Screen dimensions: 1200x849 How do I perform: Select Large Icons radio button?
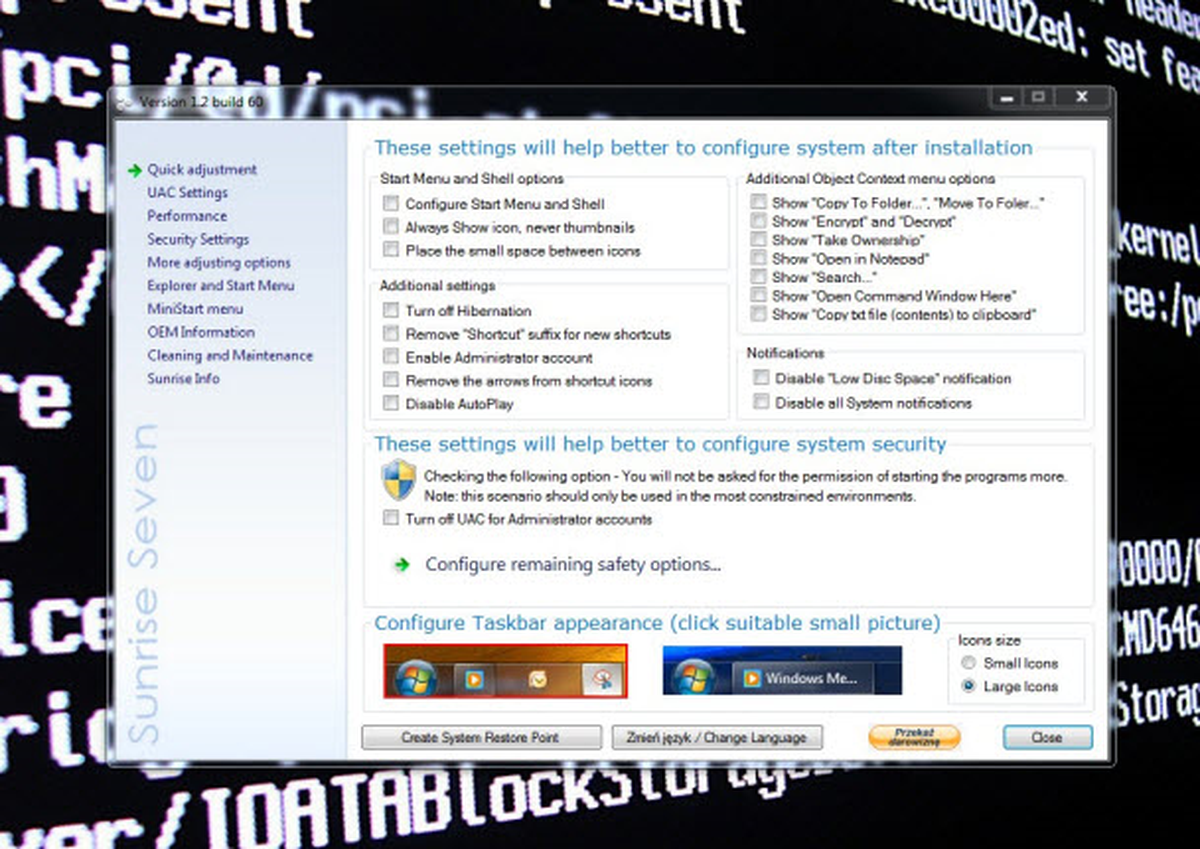[x=967, y=687]
